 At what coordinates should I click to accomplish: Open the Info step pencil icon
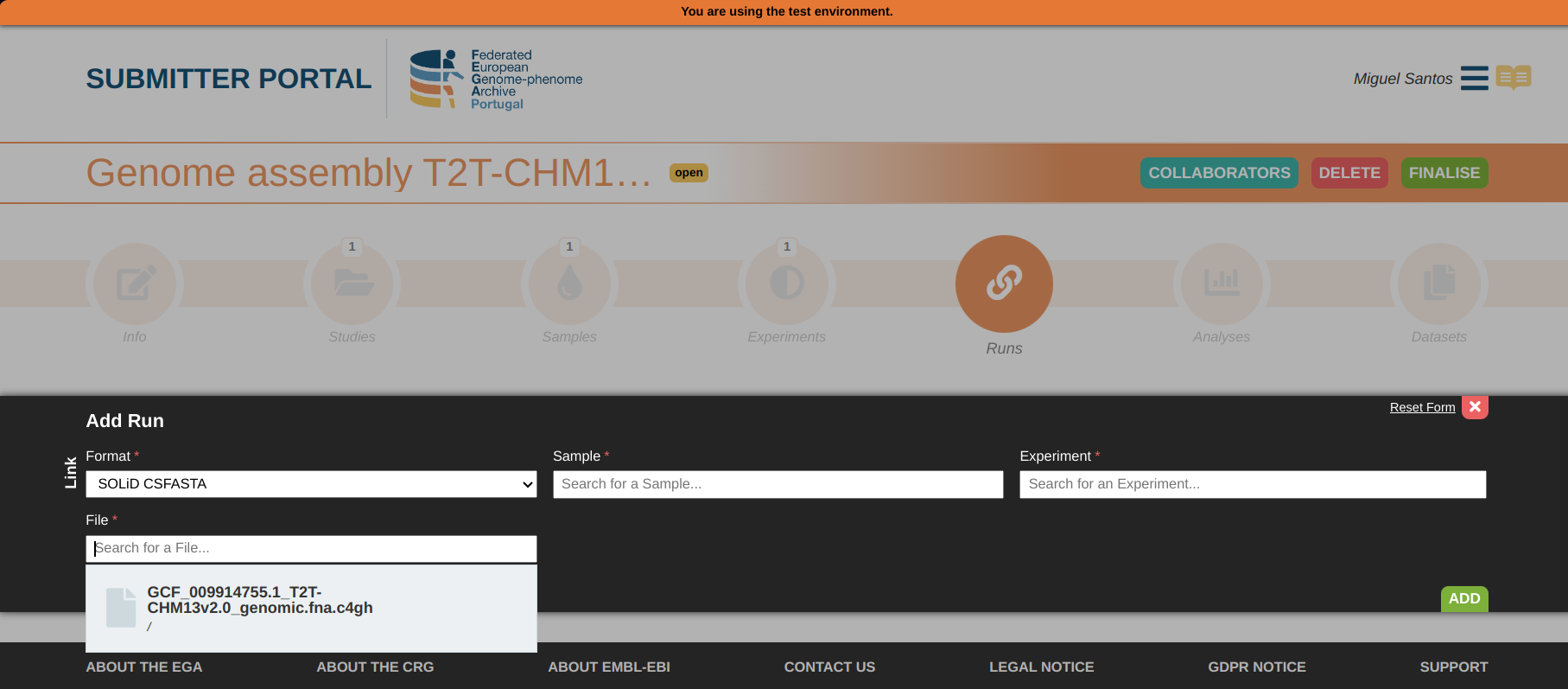(135, 284)
